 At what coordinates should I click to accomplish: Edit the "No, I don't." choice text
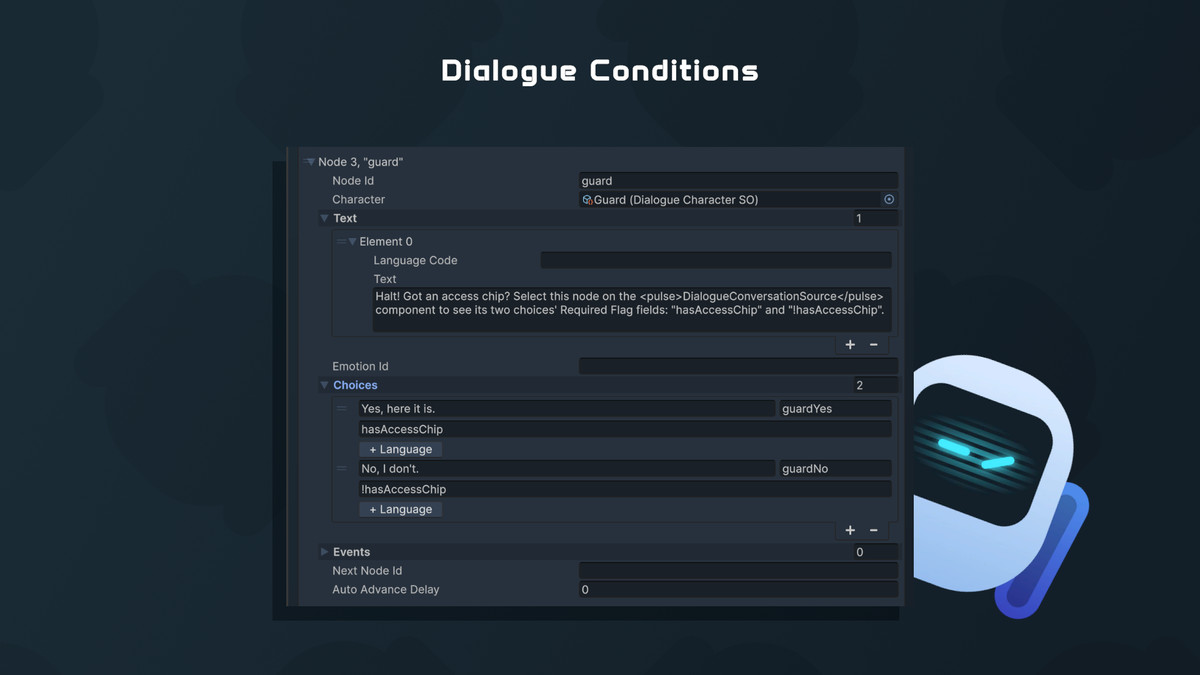(567, 469)
